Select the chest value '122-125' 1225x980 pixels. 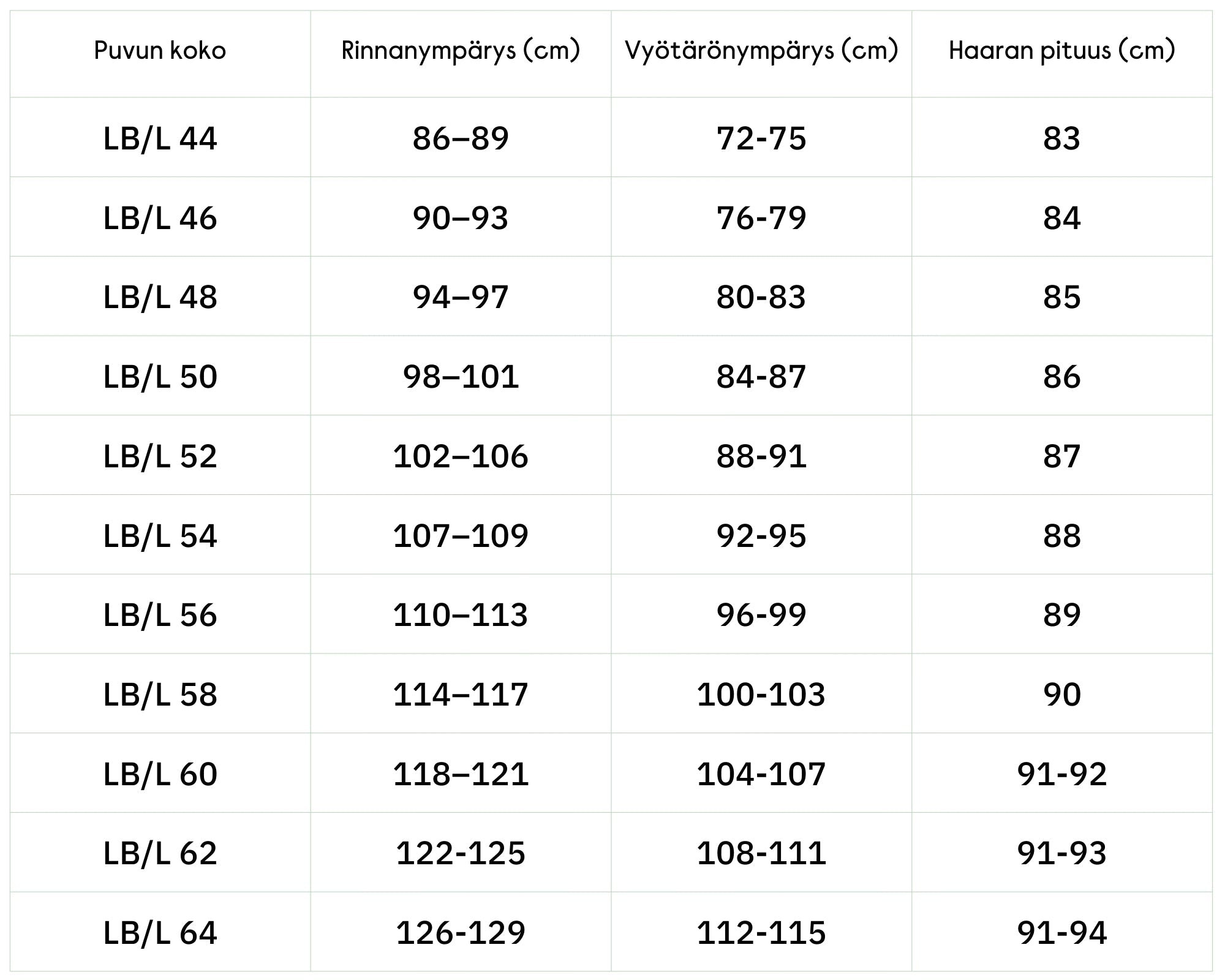(461, 853)
